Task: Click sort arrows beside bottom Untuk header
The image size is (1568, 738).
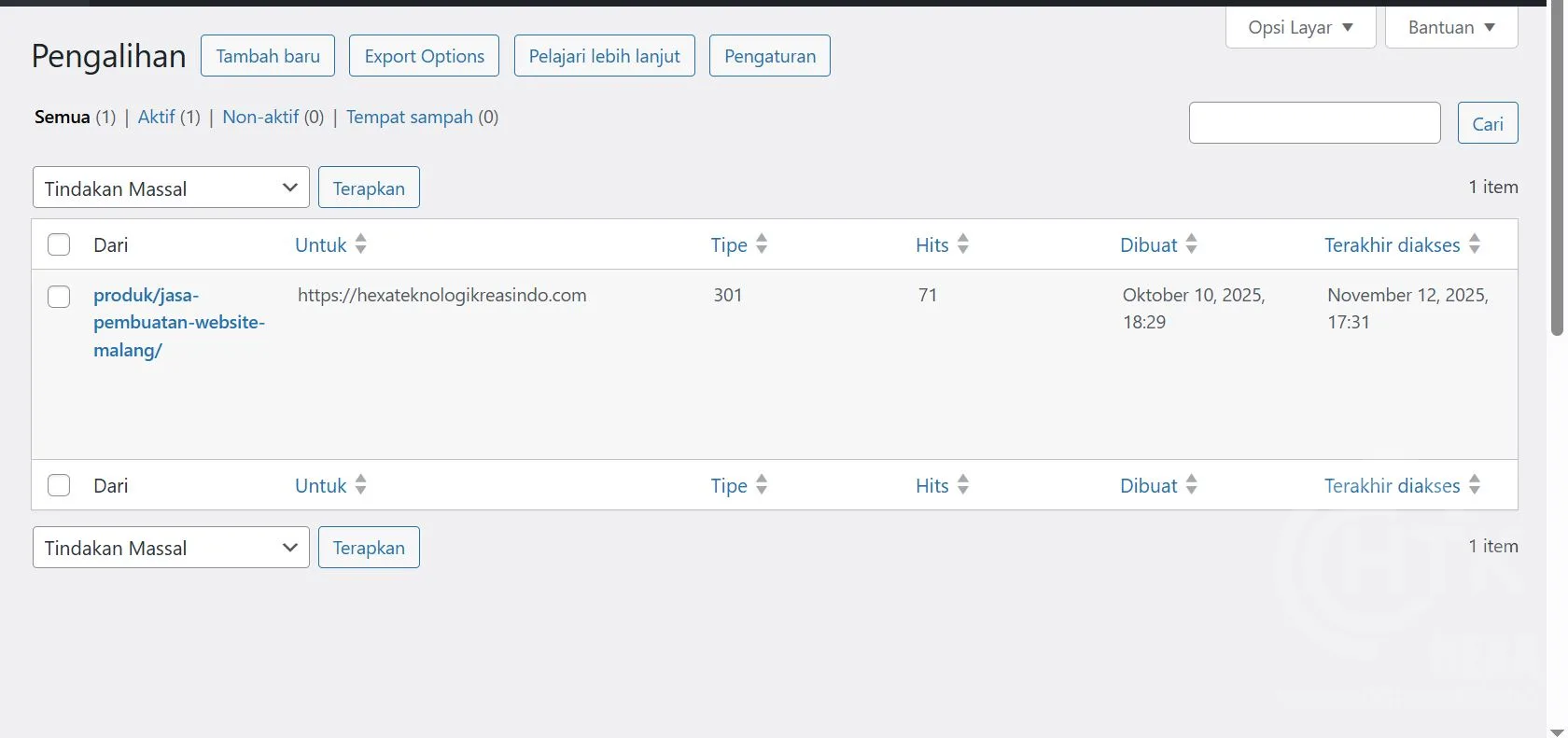Action: pos(361,485)
